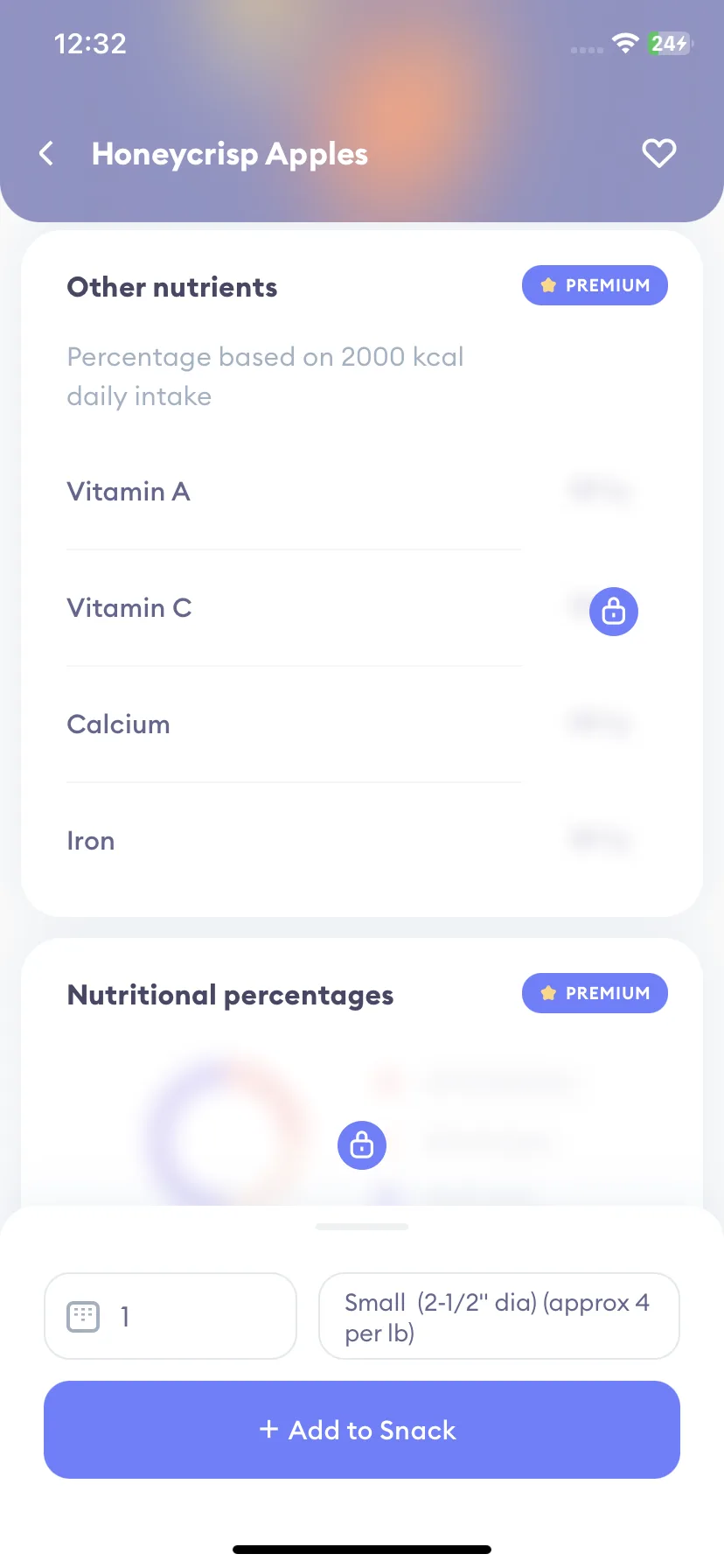
Task: Tap the lock icon on Nutritional percentages chart
Action: coord(362,1144)
